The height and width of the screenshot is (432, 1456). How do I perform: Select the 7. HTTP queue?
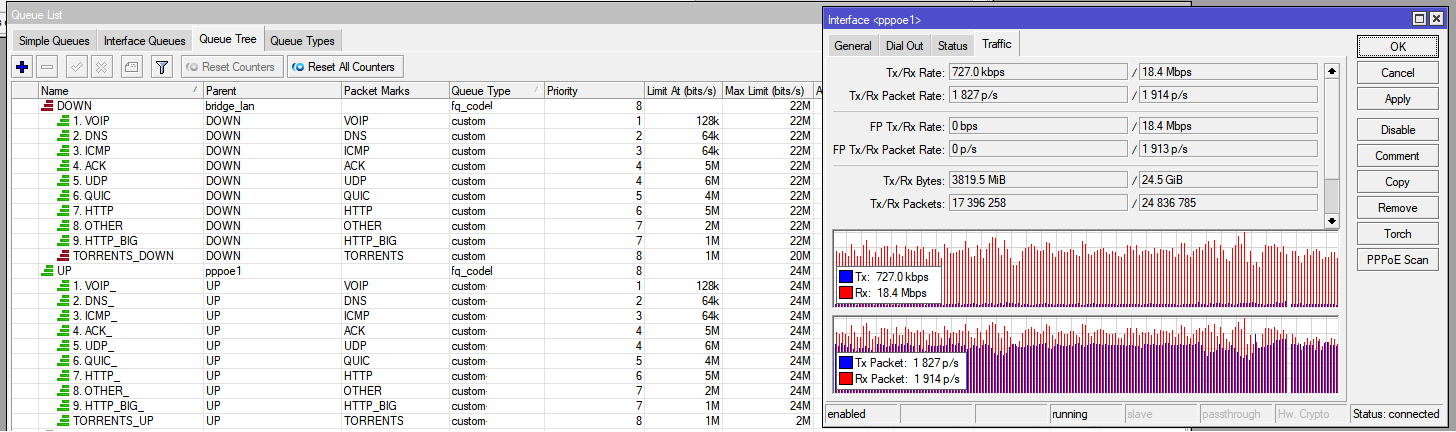[415, 210]
